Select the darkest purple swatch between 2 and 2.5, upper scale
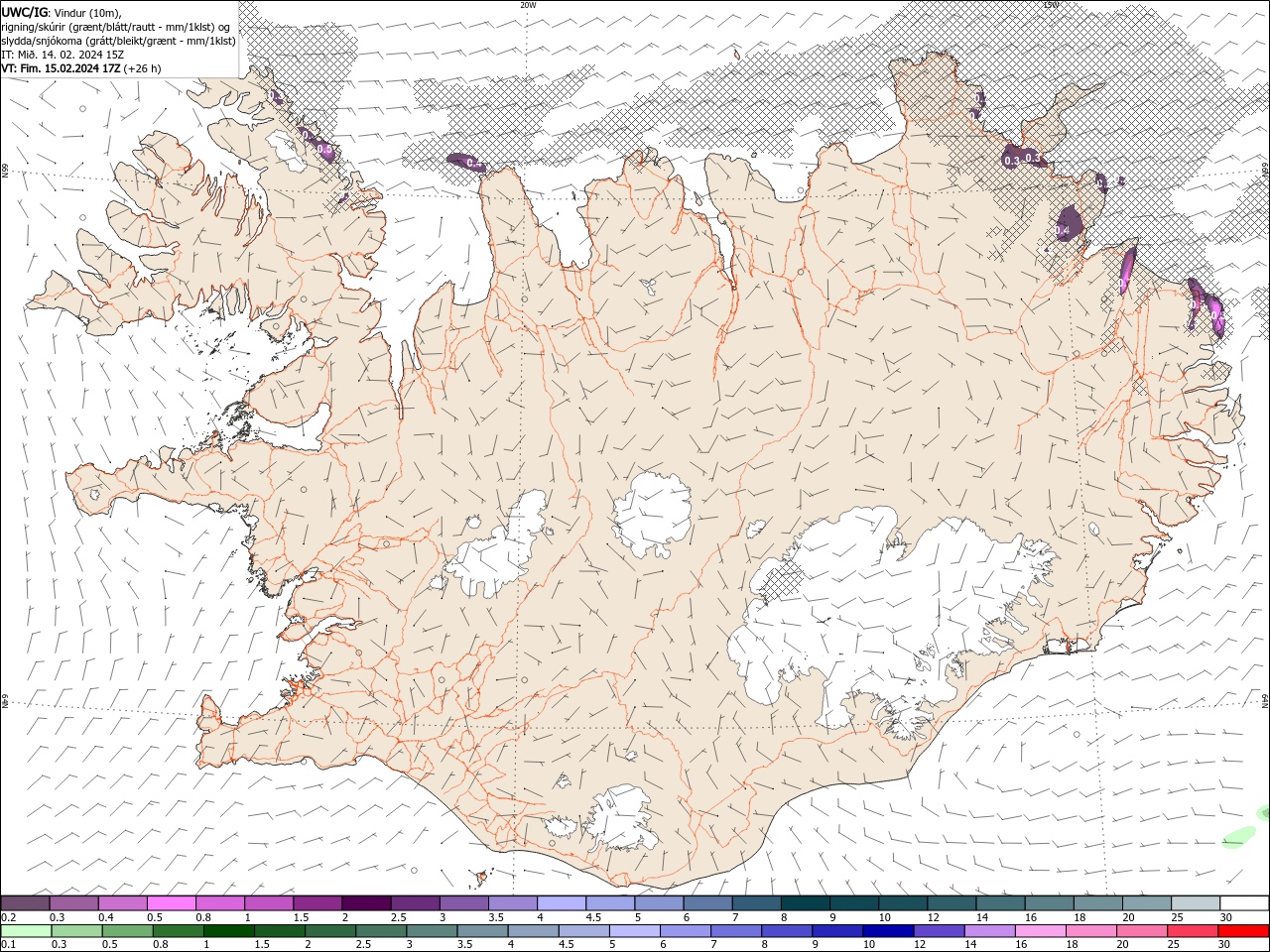This screenshot has width=1270, height=952. point(365,903)
